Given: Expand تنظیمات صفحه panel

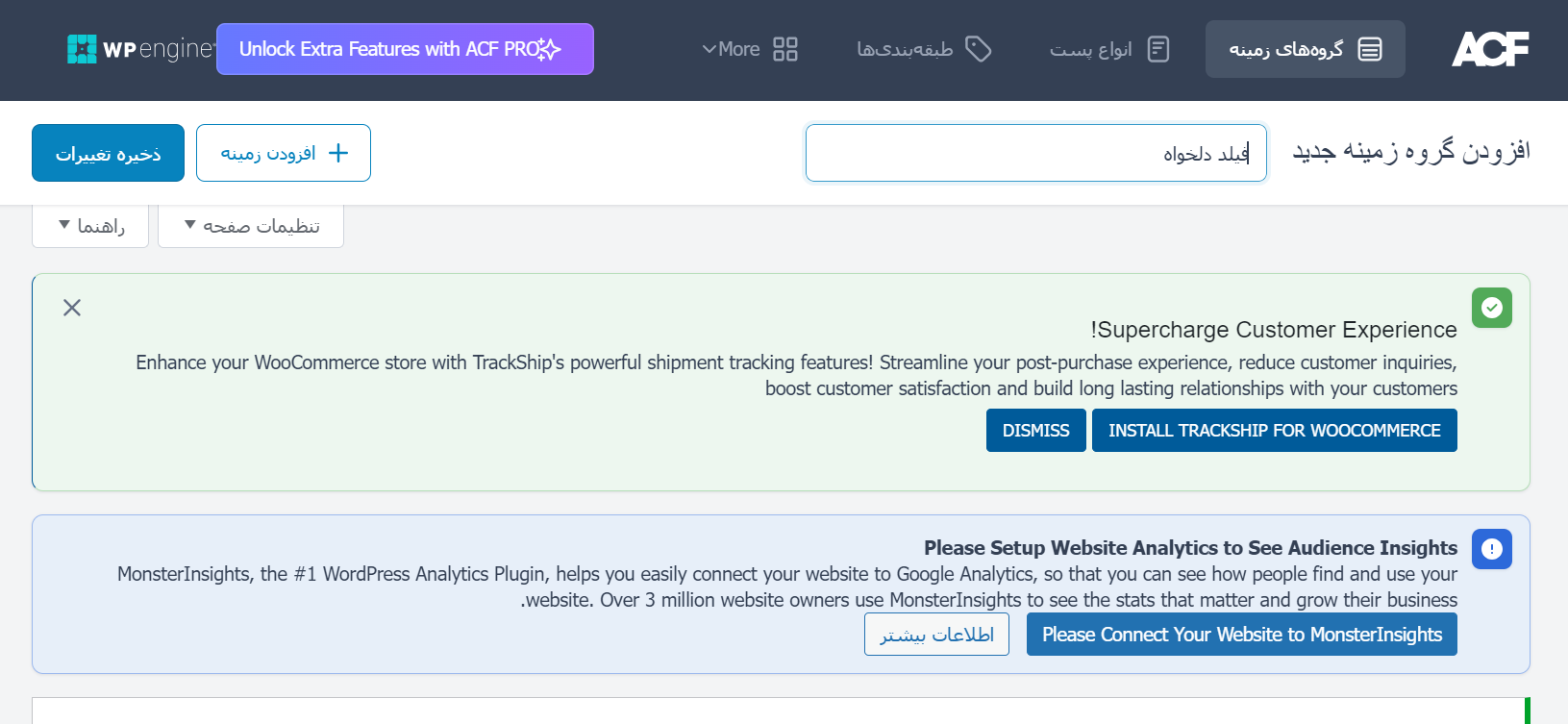Looking at the screenshot, I should 251,226.
